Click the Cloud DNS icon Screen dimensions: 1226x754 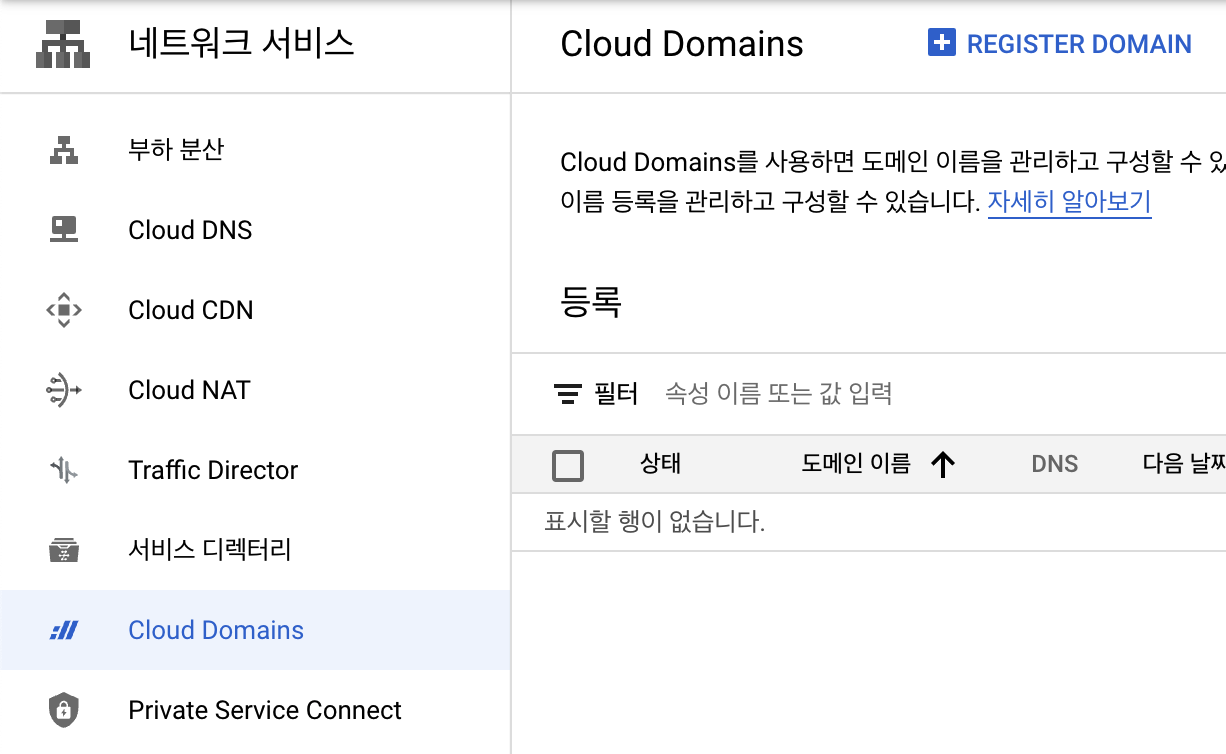[64, 230]
